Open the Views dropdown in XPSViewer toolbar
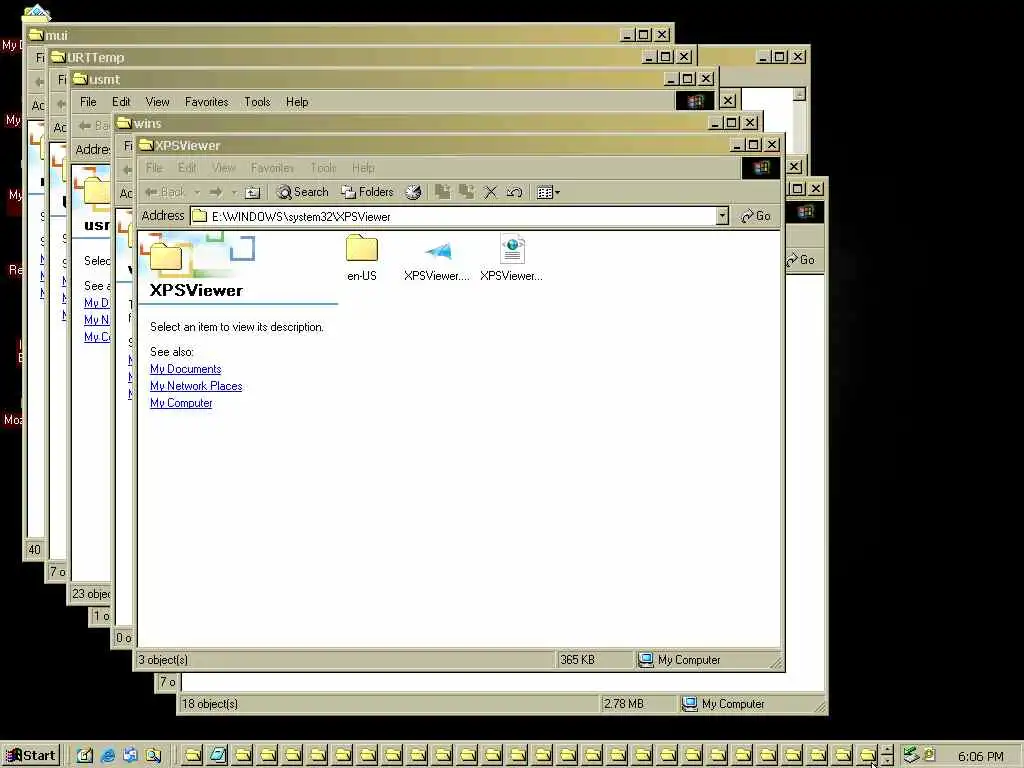 pos(548,192)
